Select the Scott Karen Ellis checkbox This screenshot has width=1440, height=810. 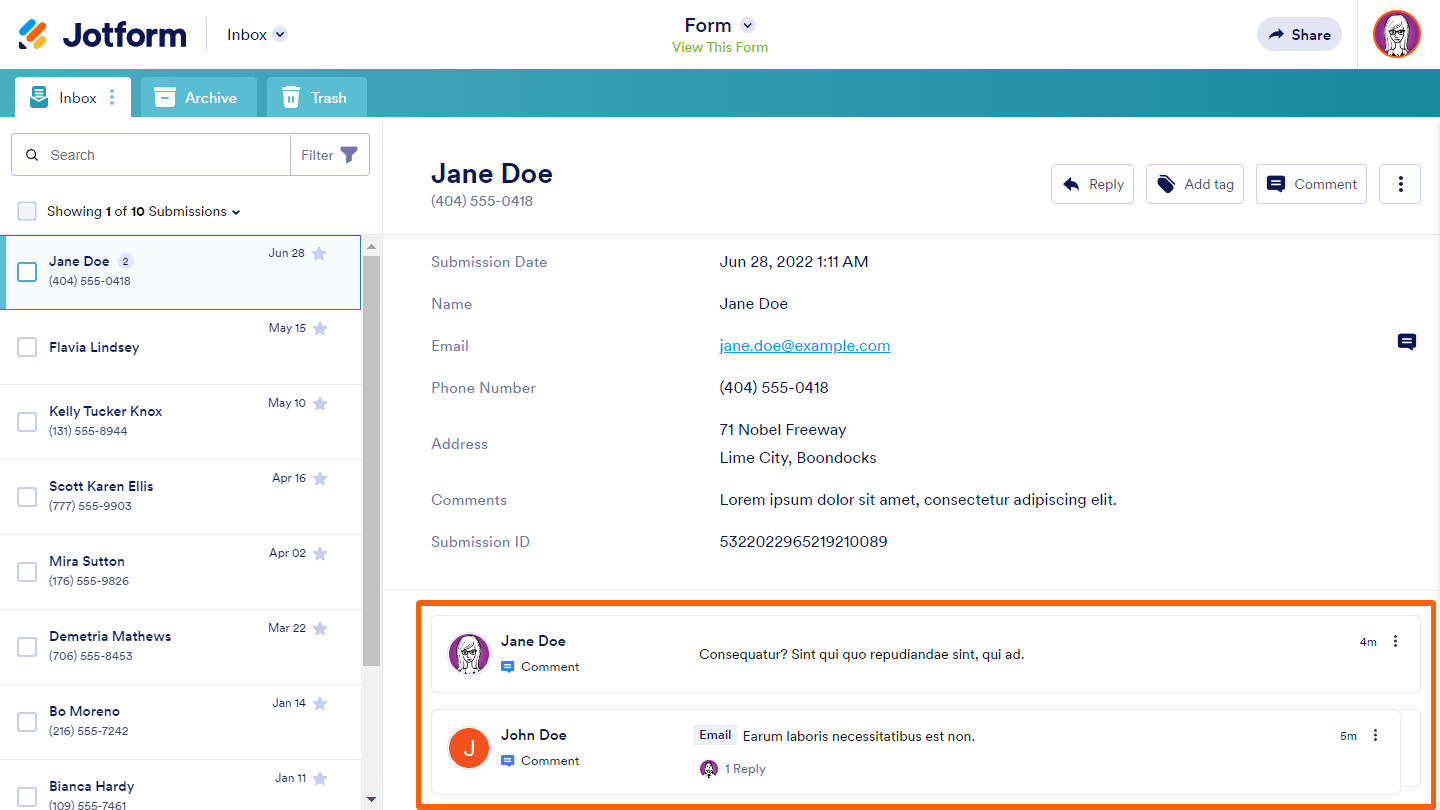(27, 497)
